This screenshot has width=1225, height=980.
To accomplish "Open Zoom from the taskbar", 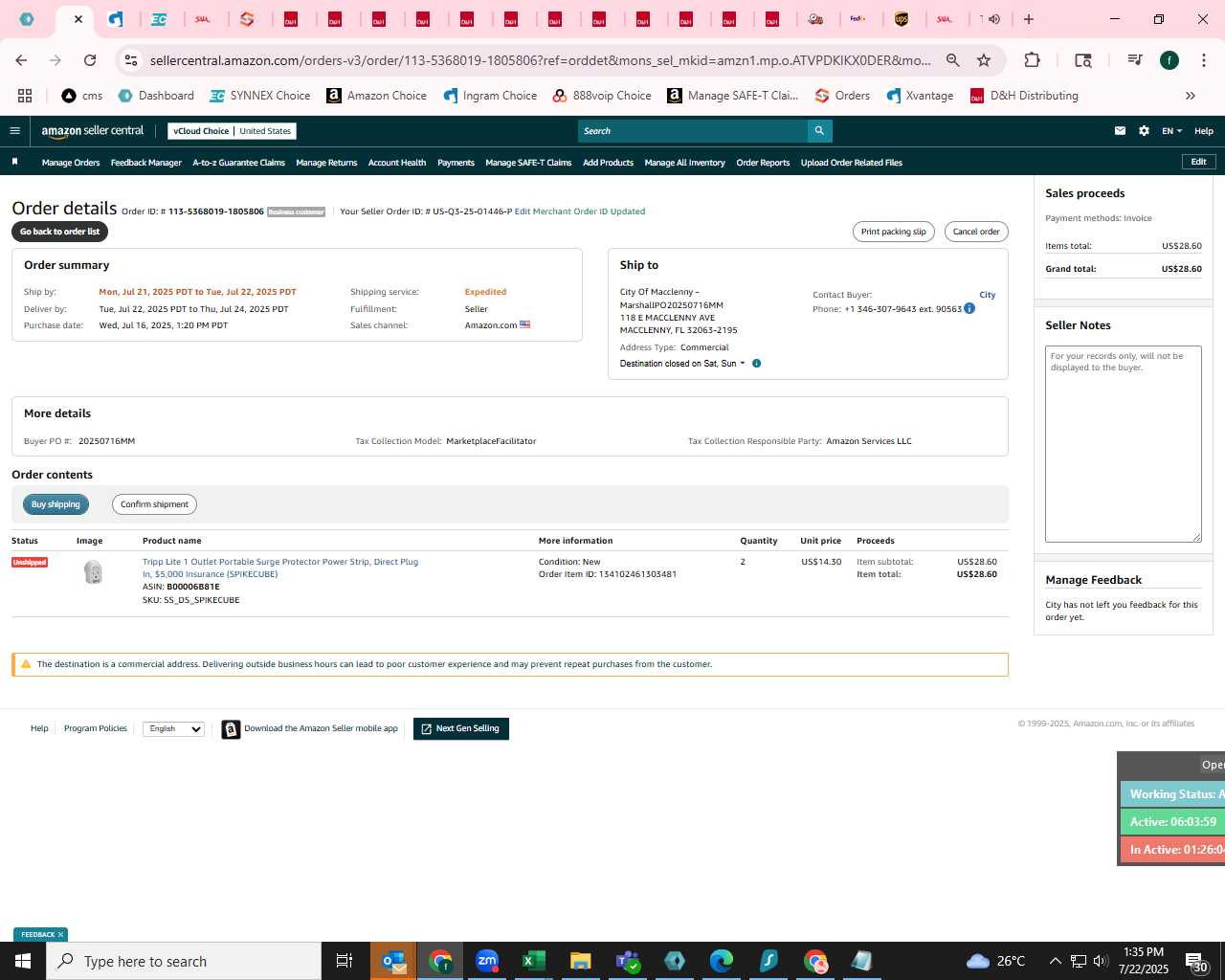I will 487,961.
